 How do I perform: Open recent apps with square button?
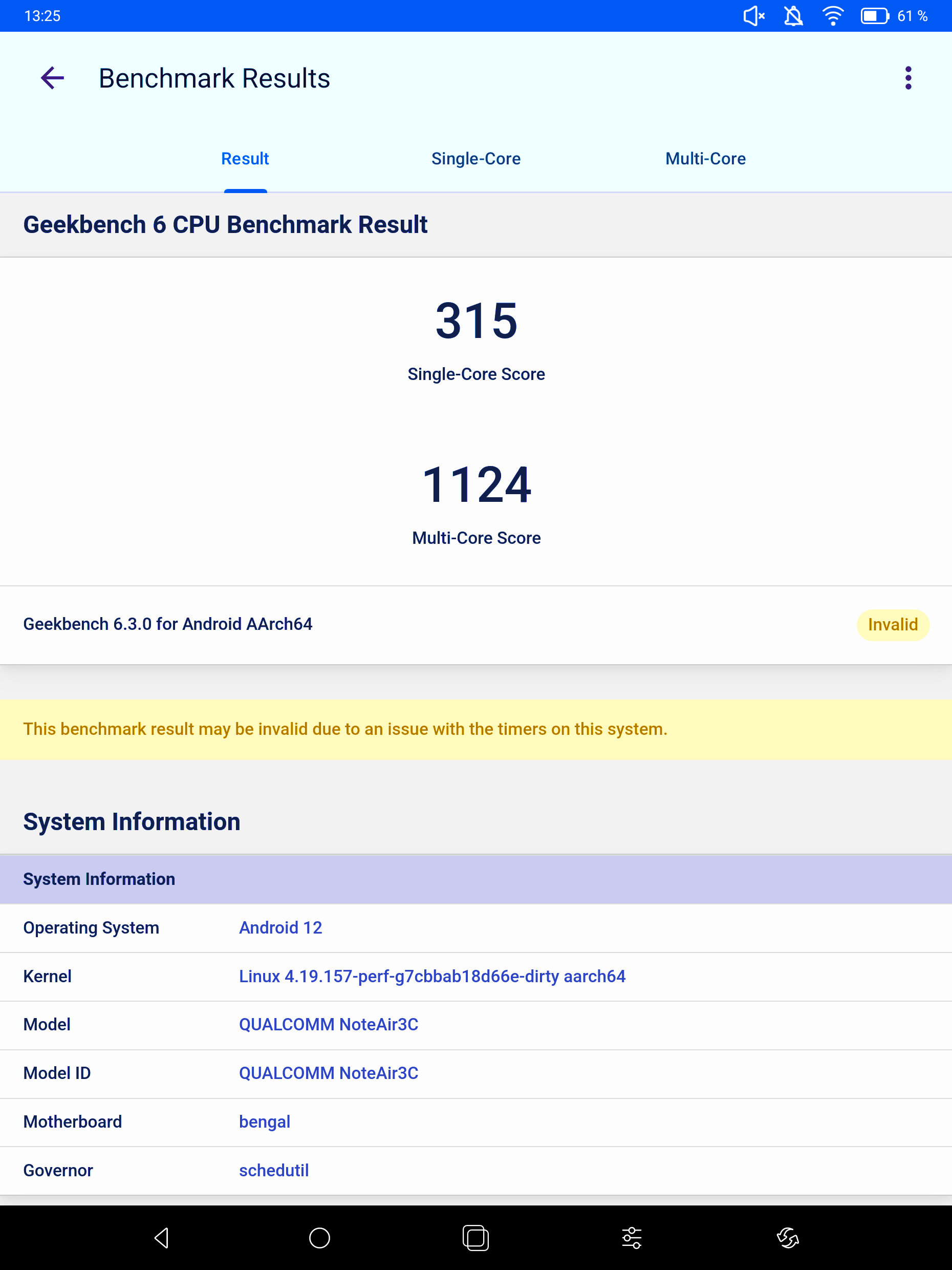tap(475, 1237)
